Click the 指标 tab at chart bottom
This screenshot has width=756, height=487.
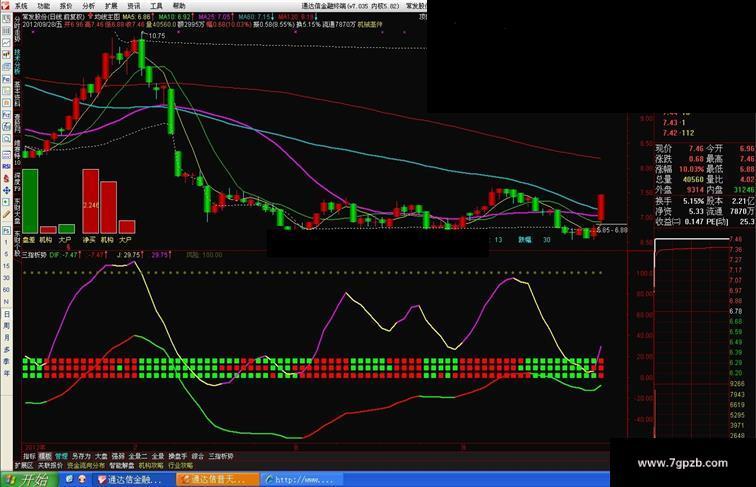tap(29, 456)
